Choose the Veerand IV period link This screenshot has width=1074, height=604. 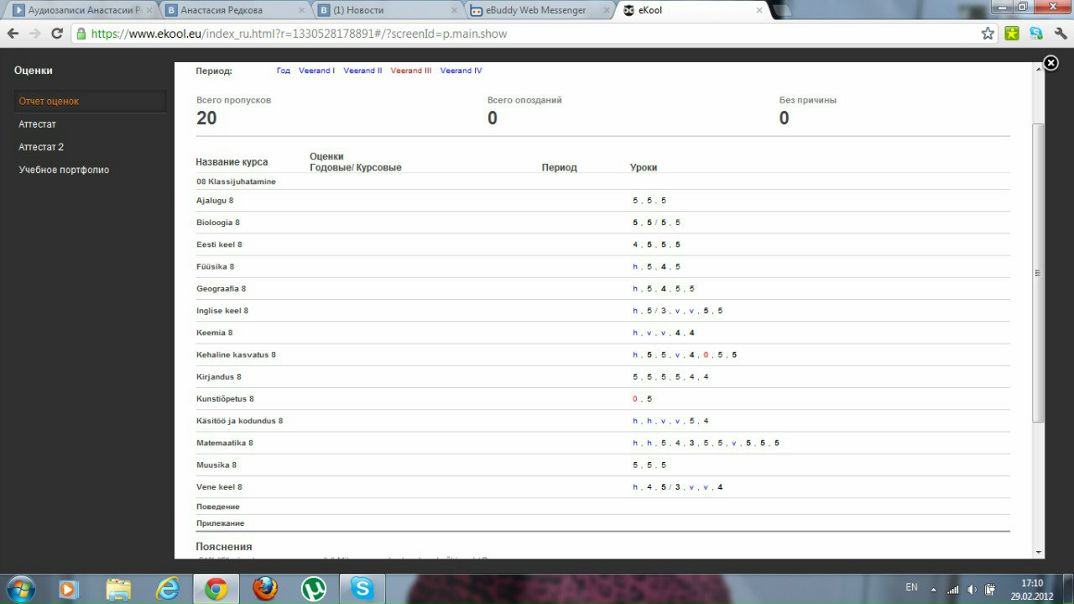pos(461,71)
